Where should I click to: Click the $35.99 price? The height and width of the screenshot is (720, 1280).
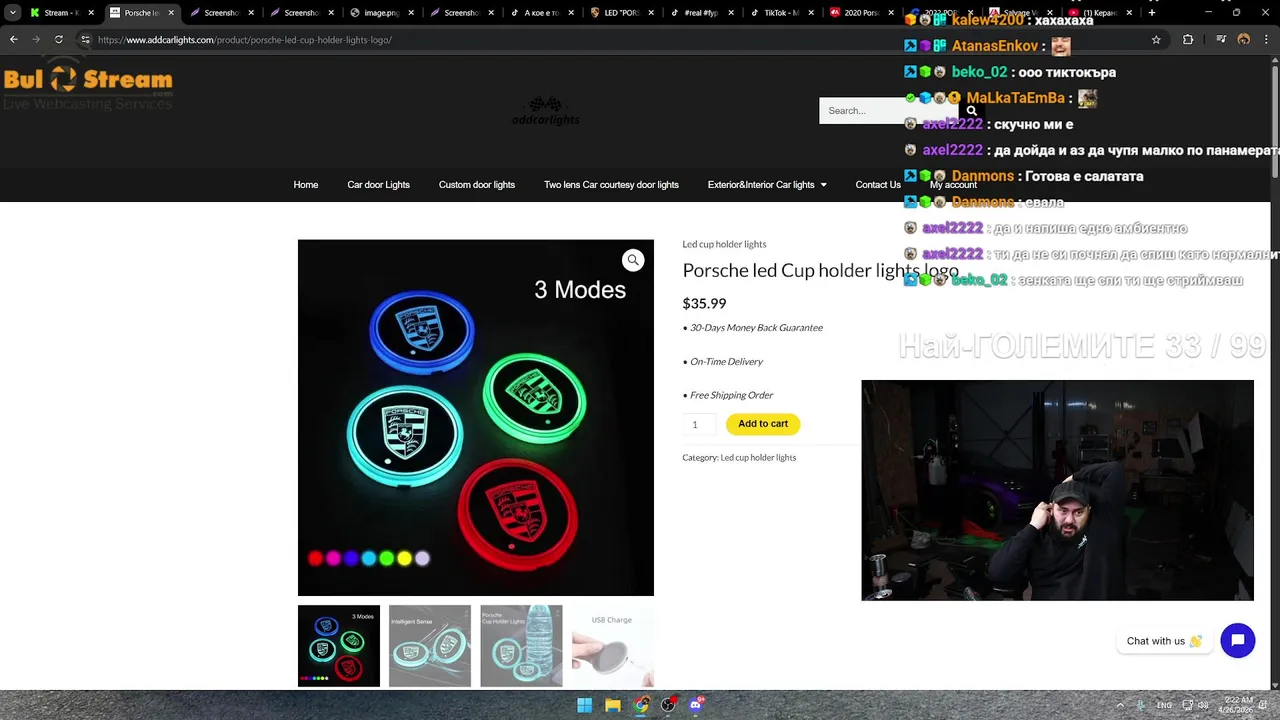[704, 304]
